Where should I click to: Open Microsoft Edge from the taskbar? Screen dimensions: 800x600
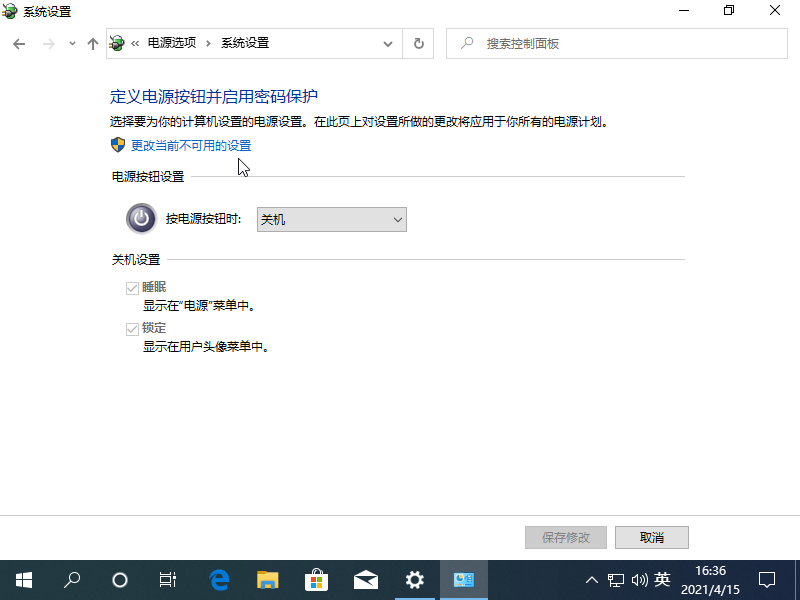pyautogui.click(x=218, y=579)
